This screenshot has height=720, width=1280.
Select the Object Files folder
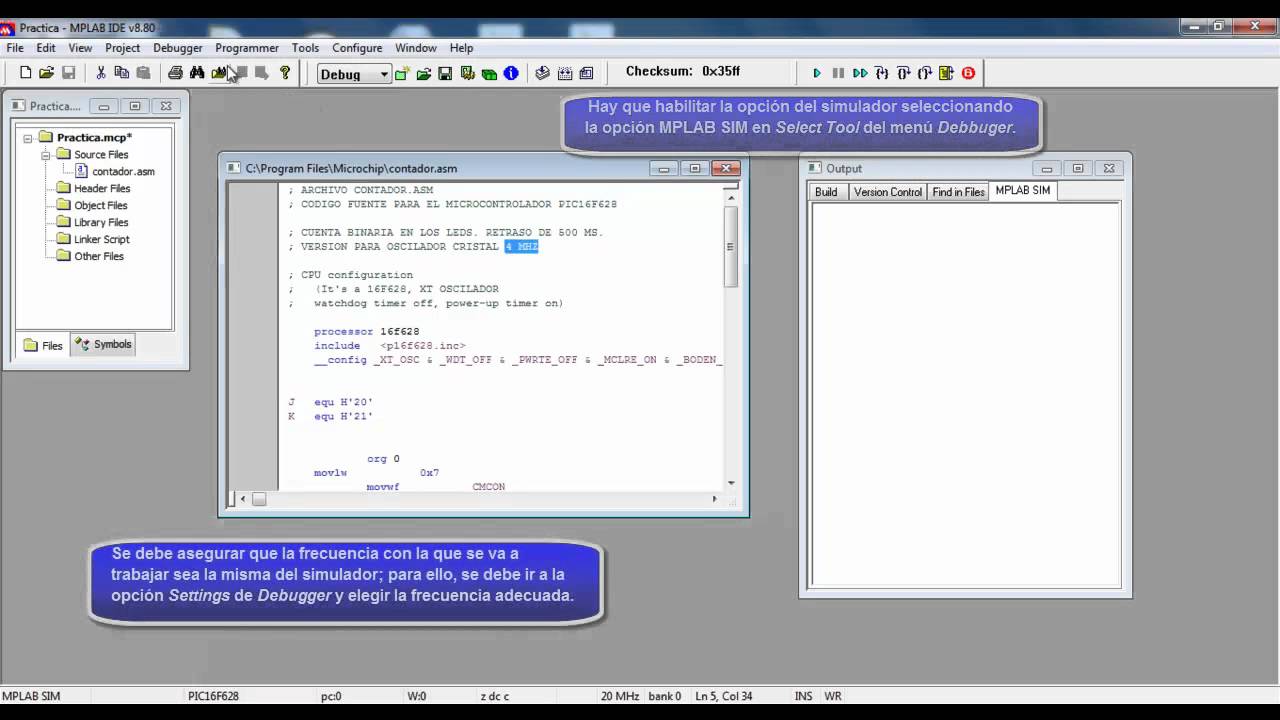[92, 206]
